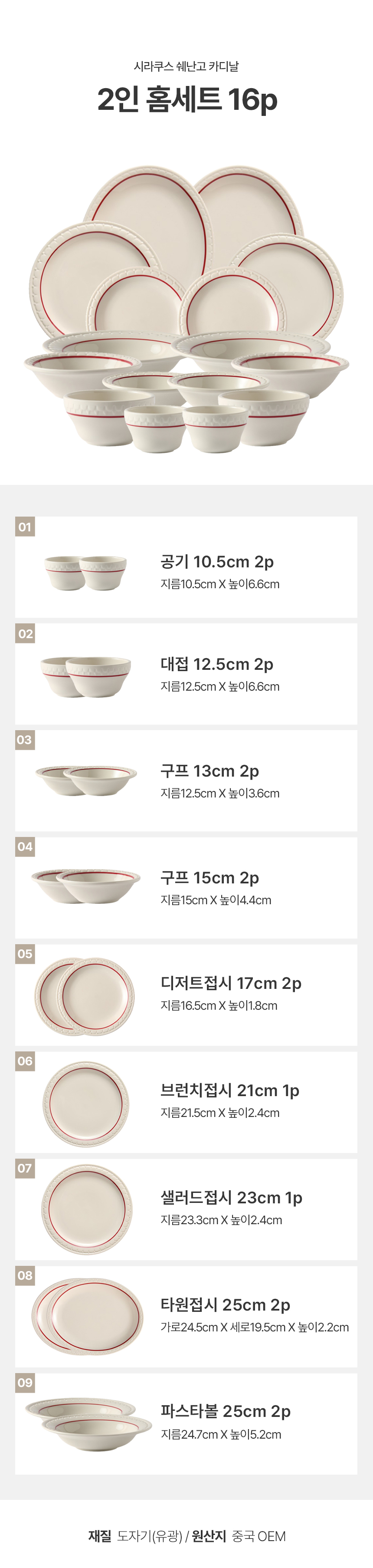Select the 공기 10.5cm rice bowls image
This screenshot has width=373, height=1568.
86,572
